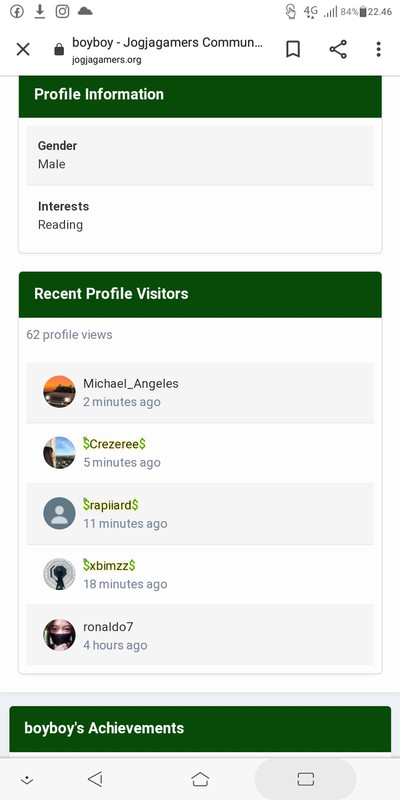Open $xbimzz$ profile link
The width and height of the screenshot is (400, 800).
tap(109, 566)
